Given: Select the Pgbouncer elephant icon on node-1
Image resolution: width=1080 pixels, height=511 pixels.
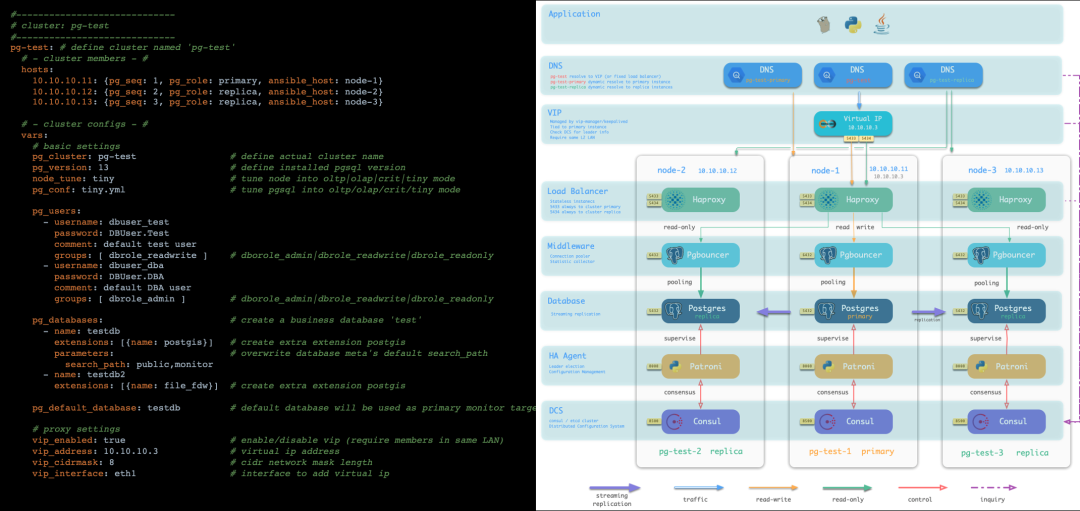Looking at the screenshot, I should [826, 255].
